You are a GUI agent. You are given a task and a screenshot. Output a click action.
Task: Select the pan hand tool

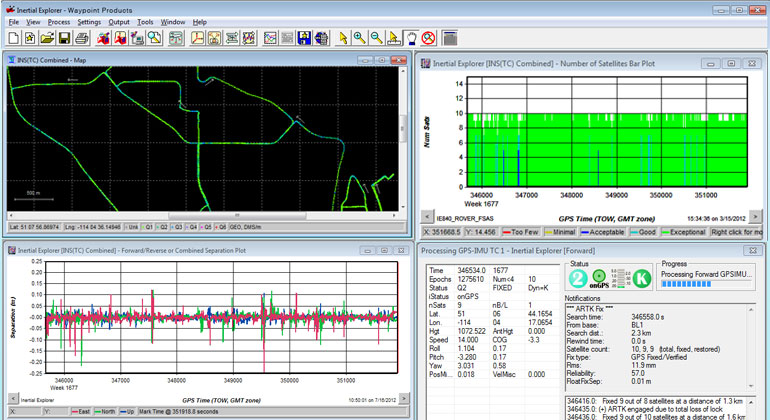pyautogui.click(x=411, y=38)
